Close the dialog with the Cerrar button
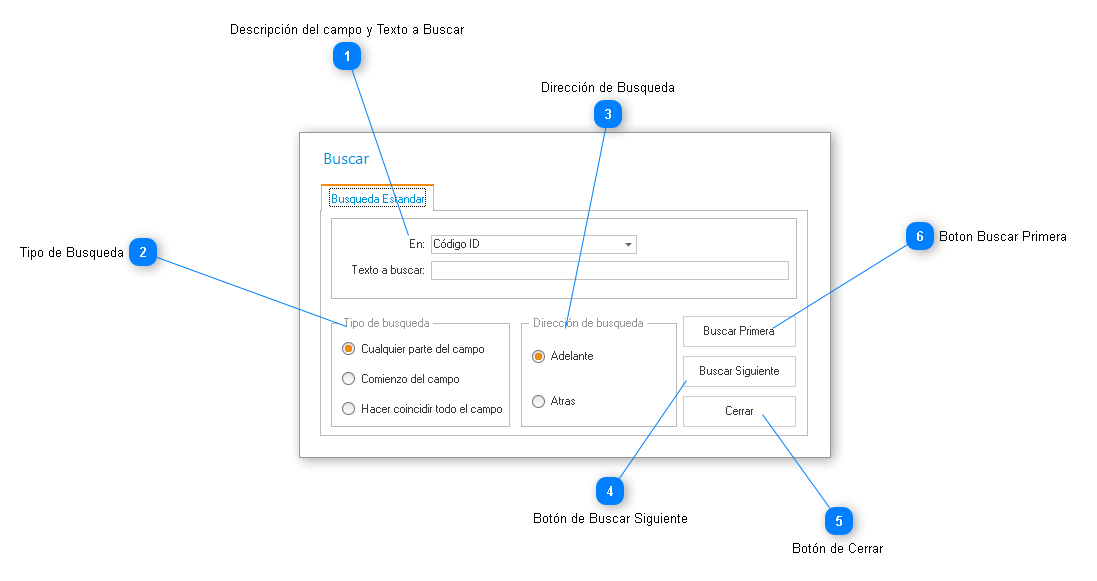The height and width of the screenshot is (581, 1097). tap(739, 411)
